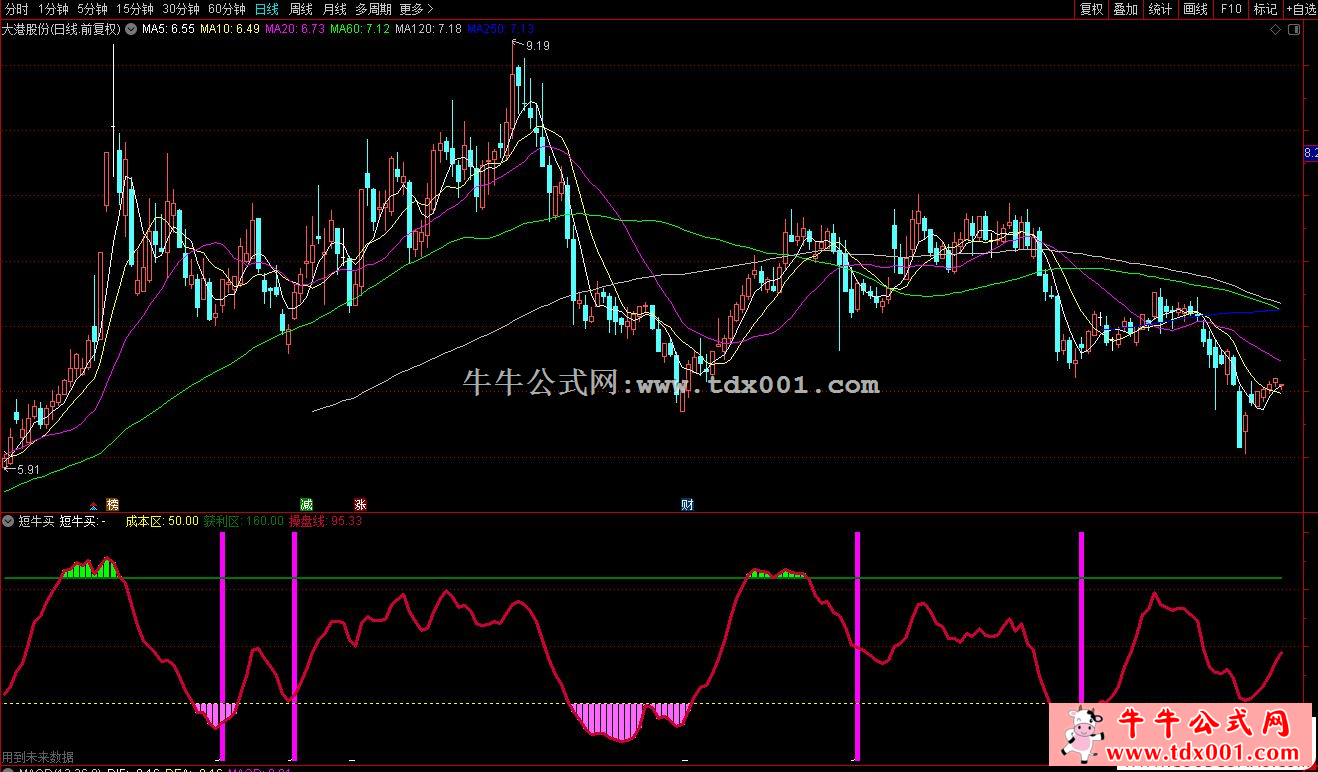
Task: Select the 日线 daily period tab
Action: 267,9
